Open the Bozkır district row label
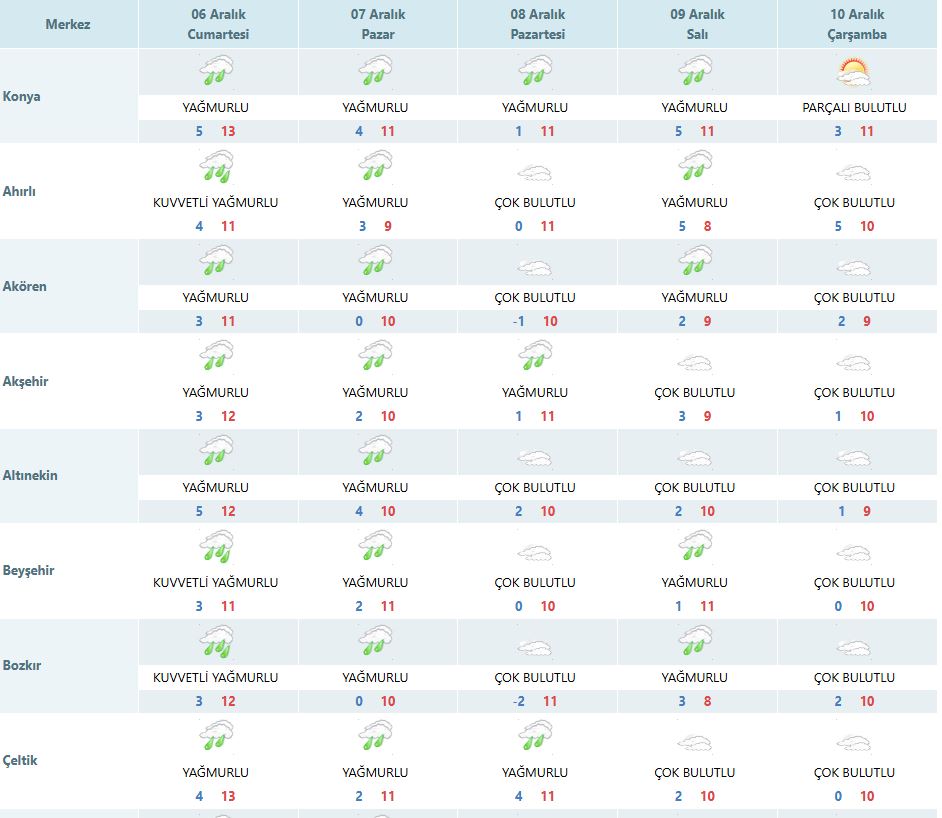Image resolution: width=942 pixels, height=818 pixels. (23, 665)
